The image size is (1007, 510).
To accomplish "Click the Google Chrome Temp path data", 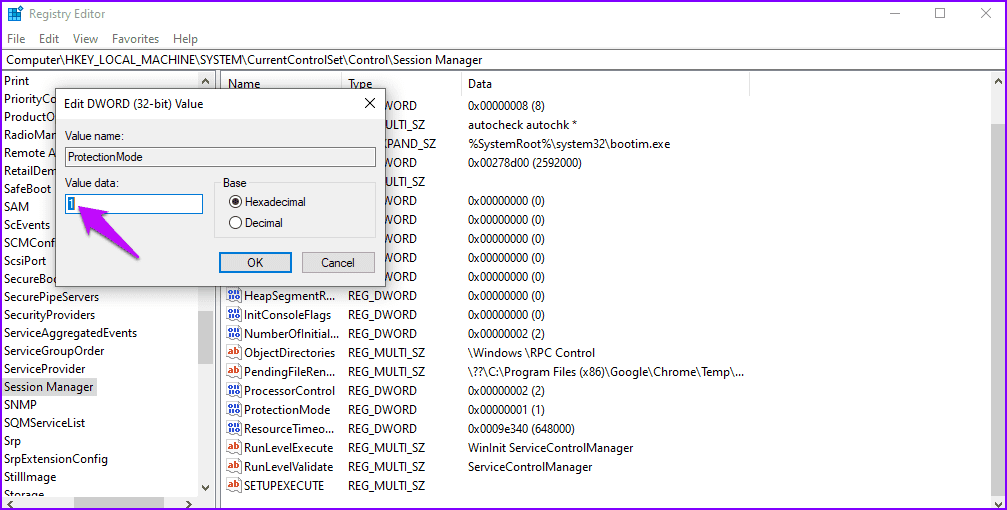I will [606, 371].
